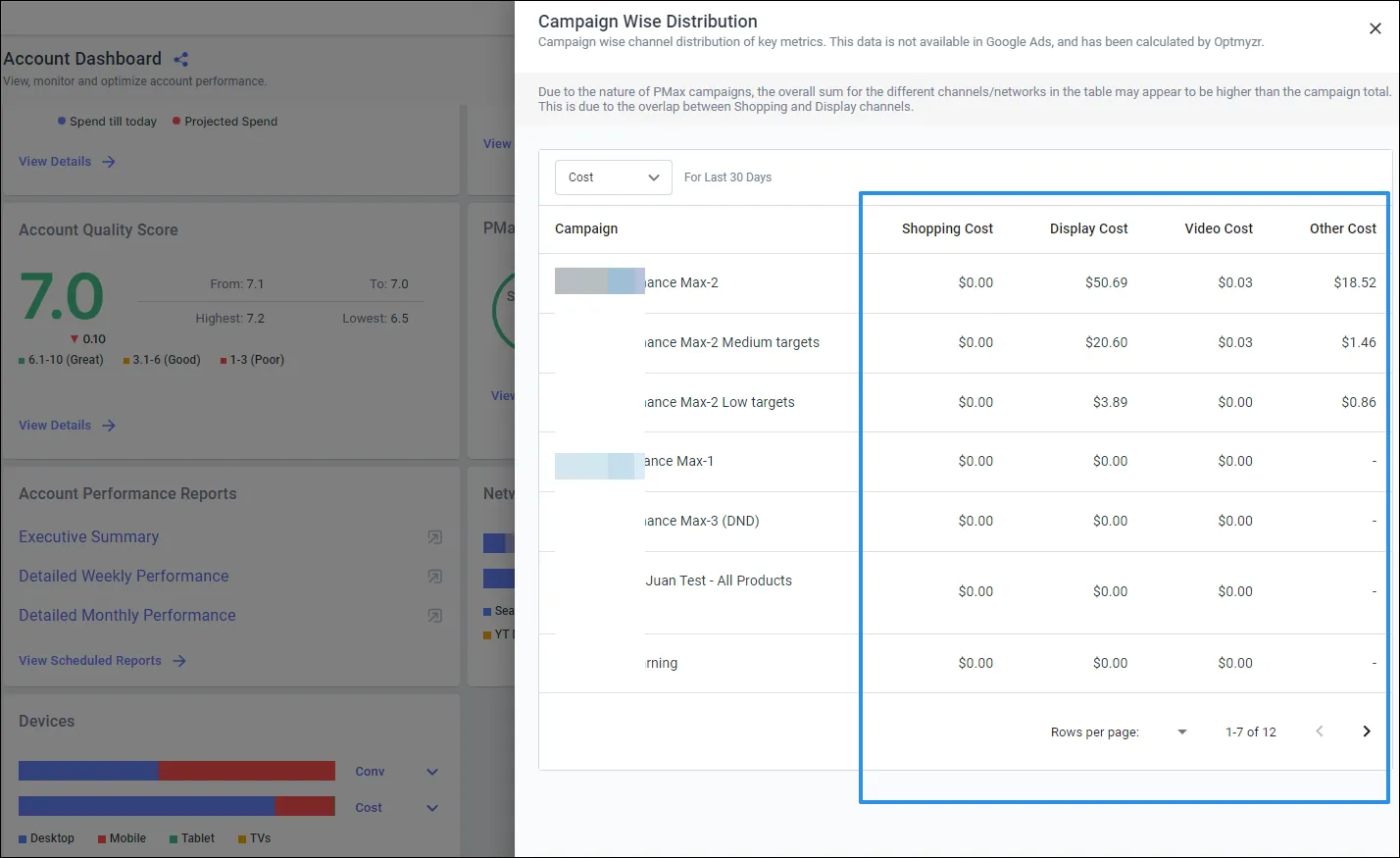Viewport: 1400px width, 858px height.
Task: Sort by Shopping Cost column header
Action: click(947, 228)
